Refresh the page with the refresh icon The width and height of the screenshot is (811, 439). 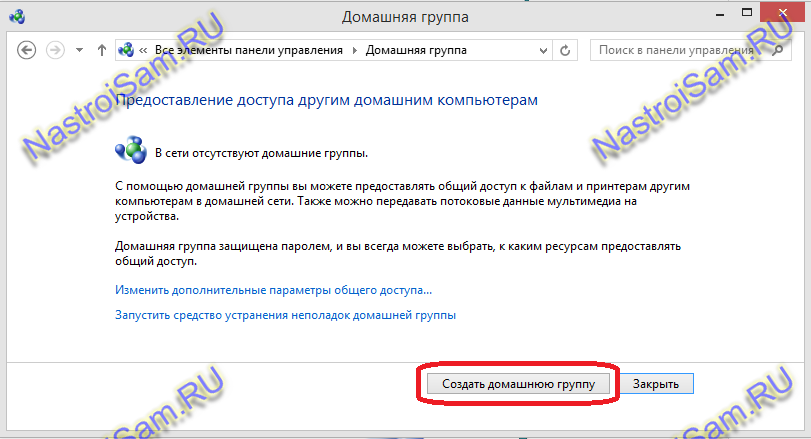pos(565,50)
